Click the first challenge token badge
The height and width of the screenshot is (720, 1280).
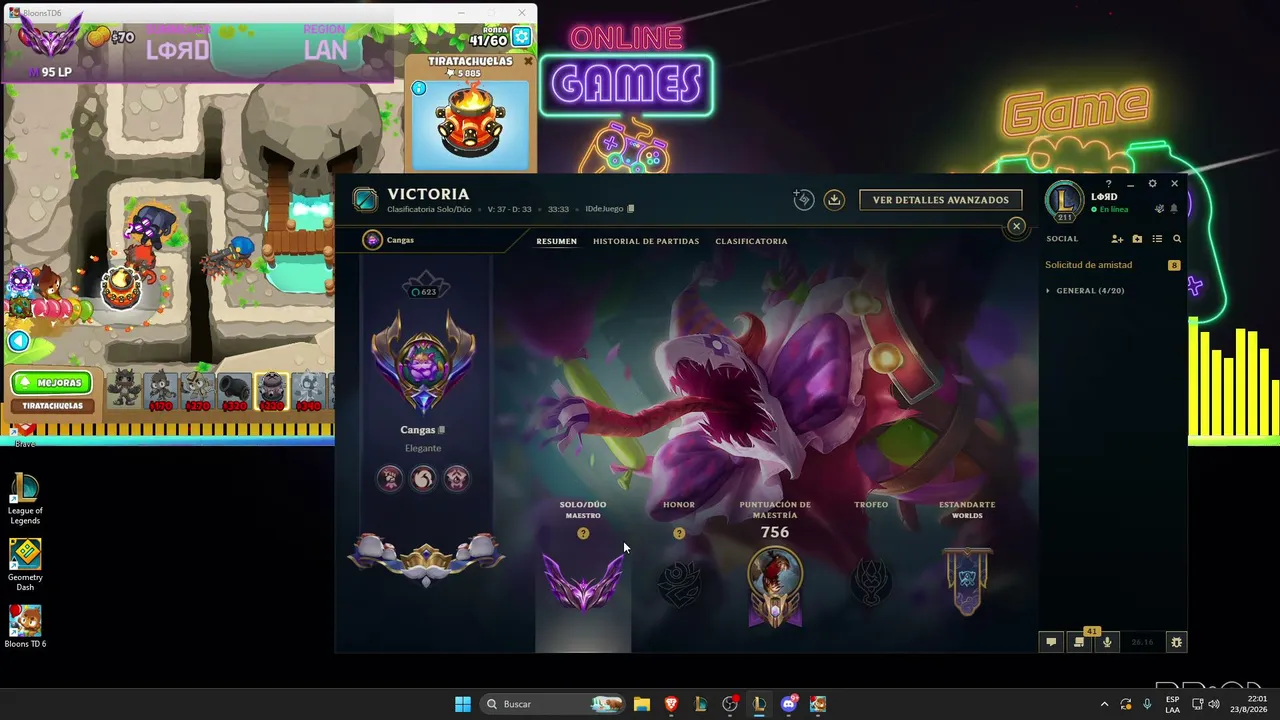(x=390, y=479)
